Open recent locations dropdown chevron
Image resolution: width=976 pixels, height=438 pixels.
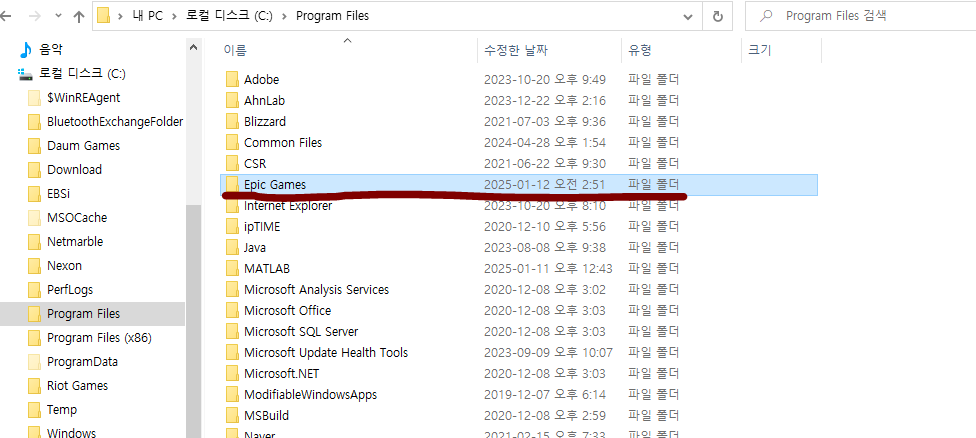click(58, 17)
